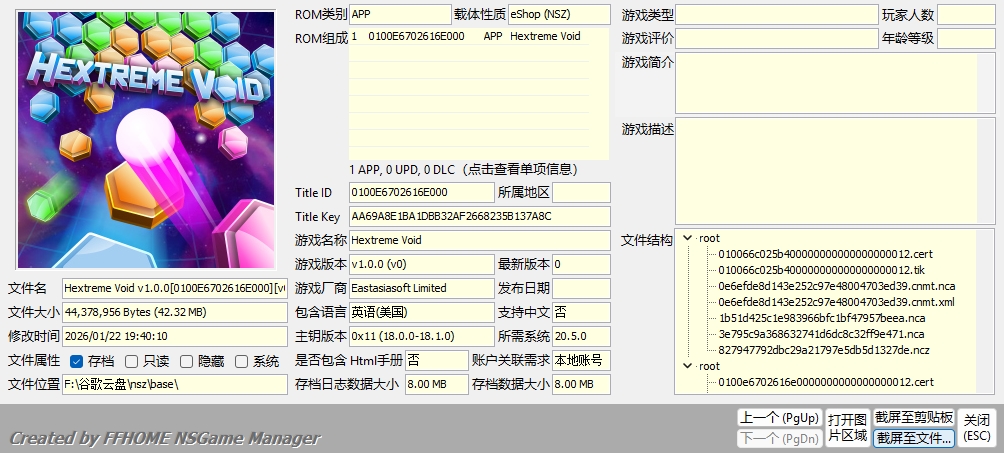Tick the 系统 system attribute checkbox
This screenshot has height=453, width=1004.
click(241, 361)
